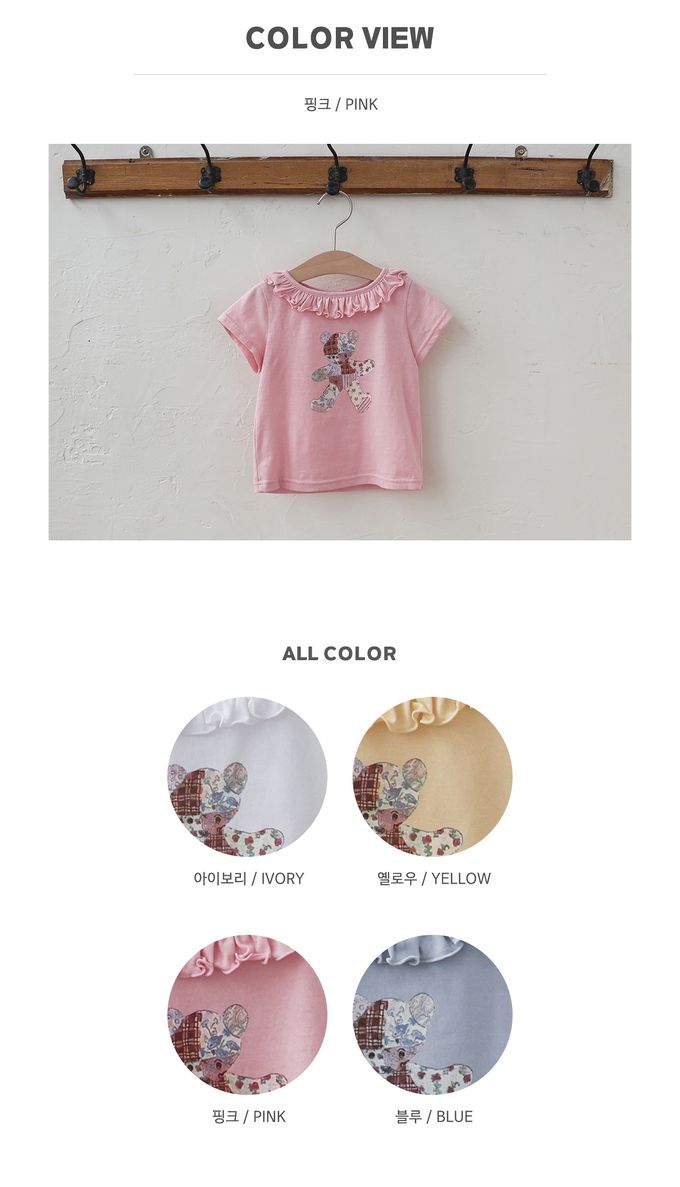Image resolution: width=680 pixels, height=1187 pixels.
Task: Select the Ivory color swatch circle
Action: pyautogui.click(x=248, y=777)
